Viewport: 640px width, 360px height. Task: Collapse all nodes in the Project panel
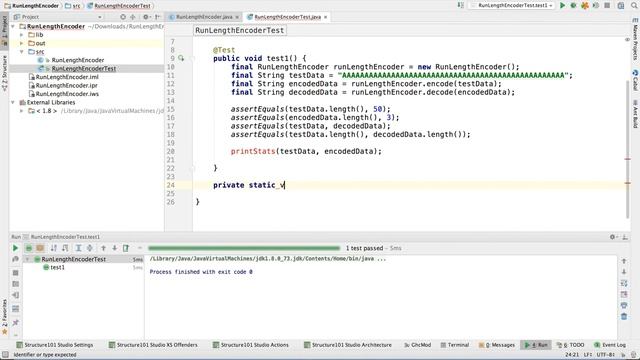(133, 17)
